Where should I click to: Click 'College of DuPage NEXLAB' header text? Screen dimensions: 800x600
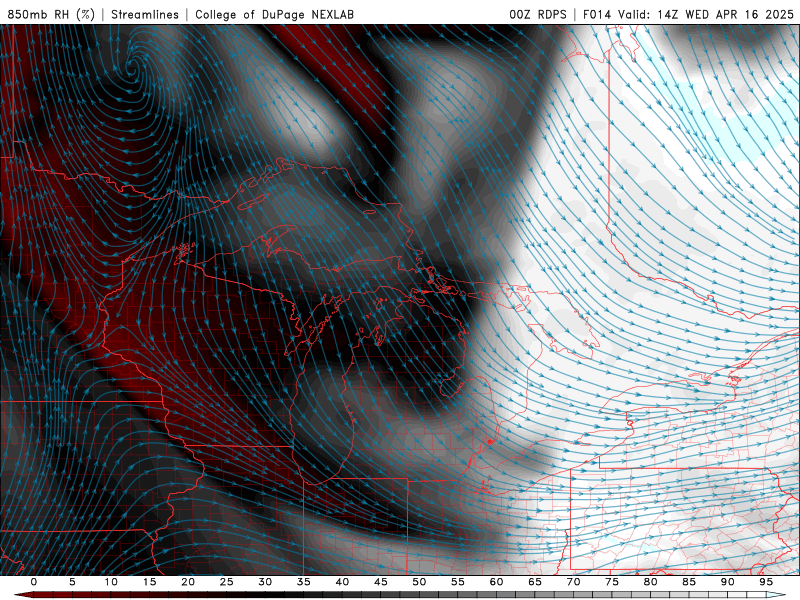click(274, 14)
